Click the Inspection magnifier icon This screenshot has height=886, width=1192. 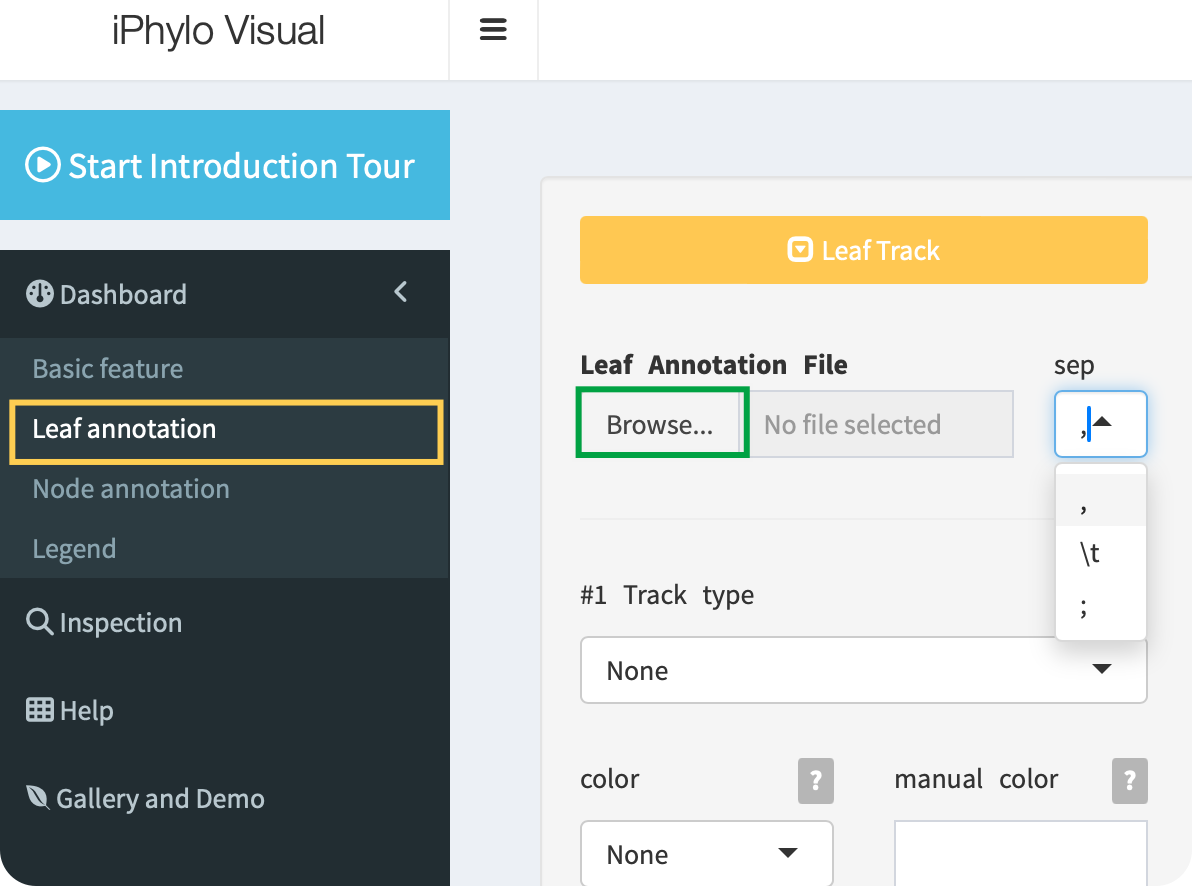tap(39, 622)
